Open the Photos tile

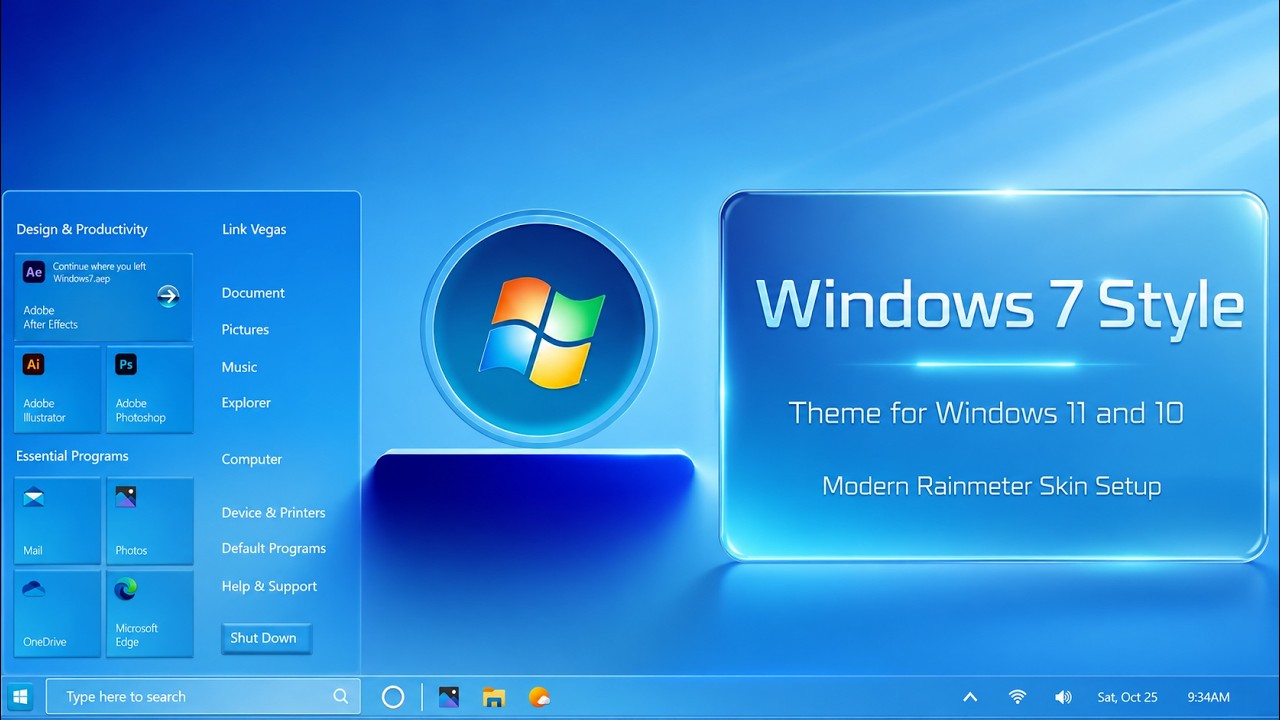[150, 521]
